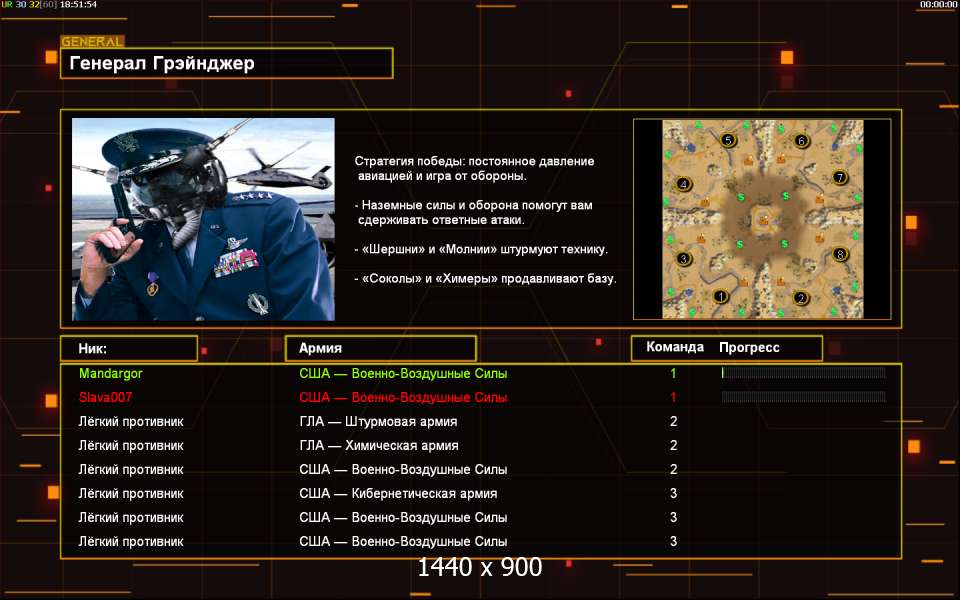Image resolution: width=960 pixels, height=600 pixels.
Task: Click the GENERAL tag above the title
Action: click(x=92, y=42)
